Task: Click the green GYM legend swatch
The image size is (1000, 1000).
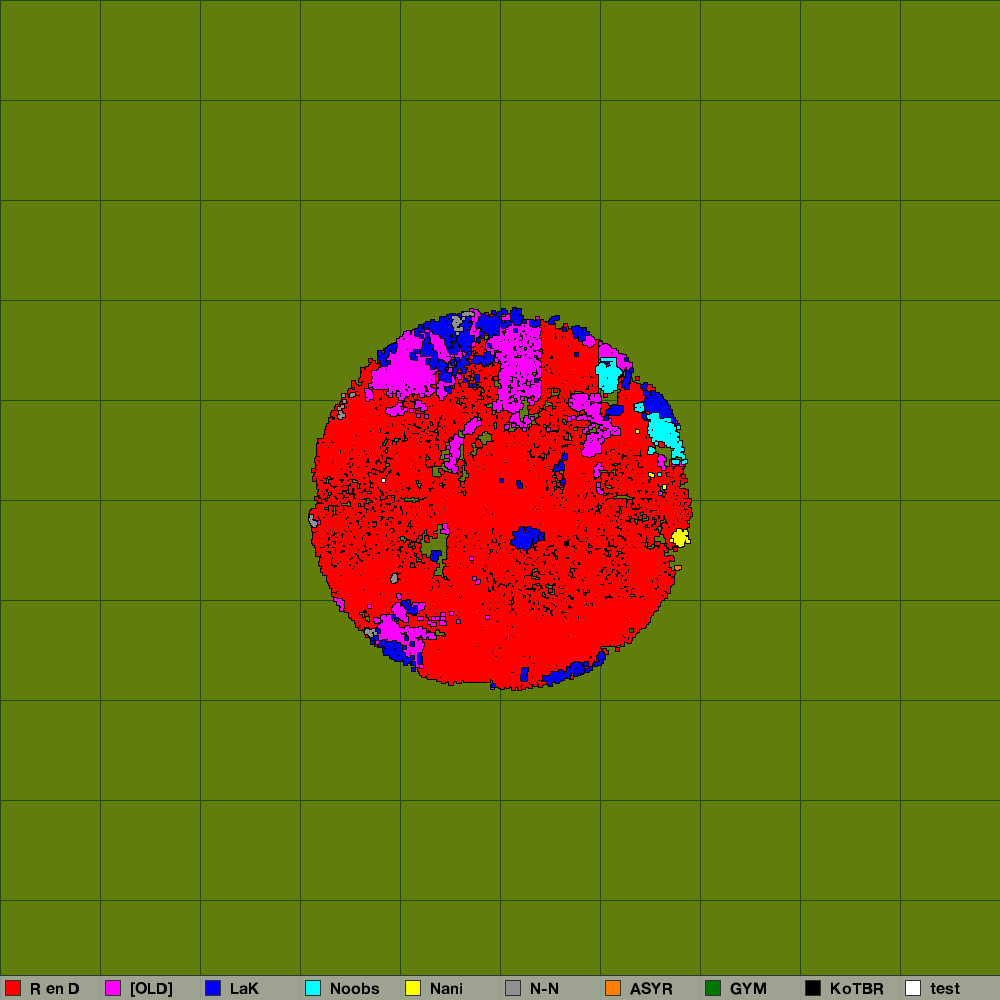Action: point(713,988)
